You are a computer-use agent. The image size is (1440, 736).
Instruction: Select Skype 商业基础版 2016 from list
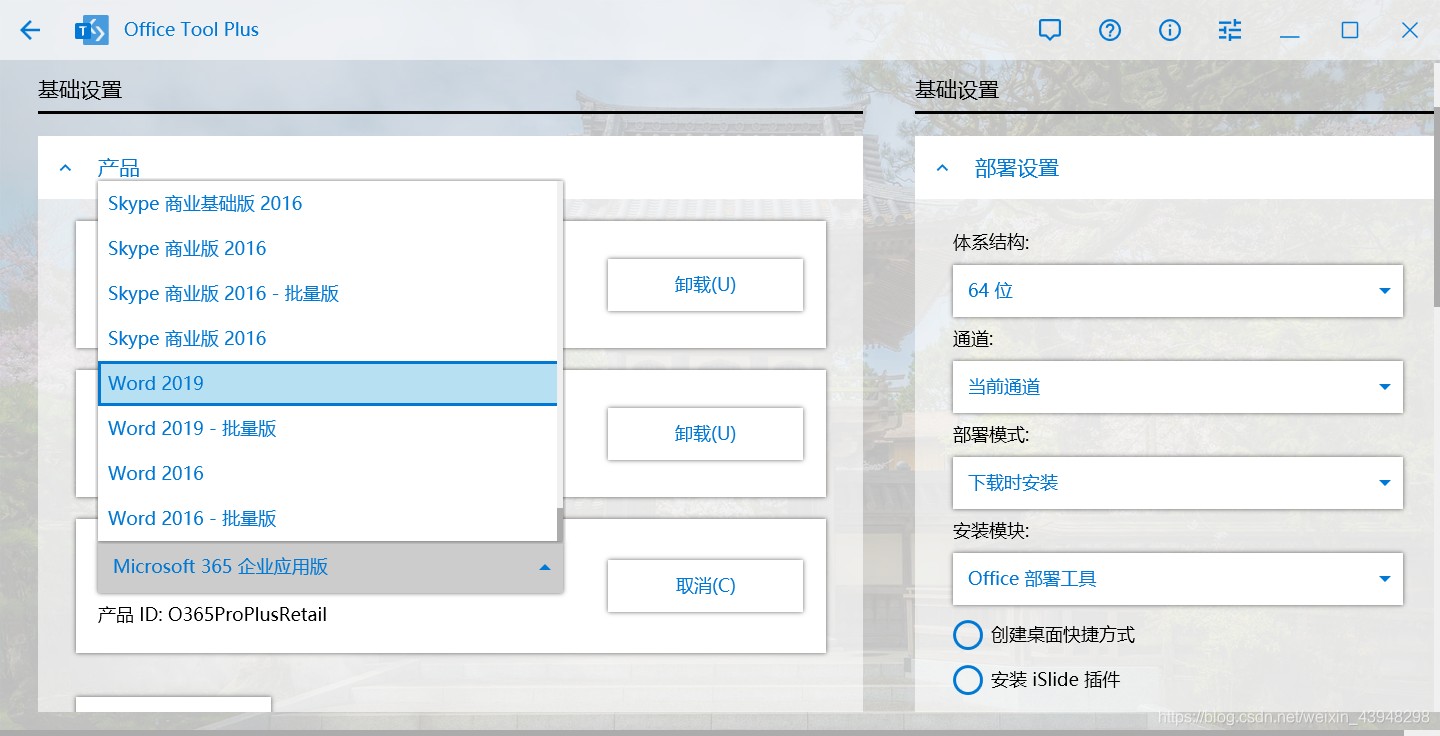pyautogui.click(x=327, y=203)
